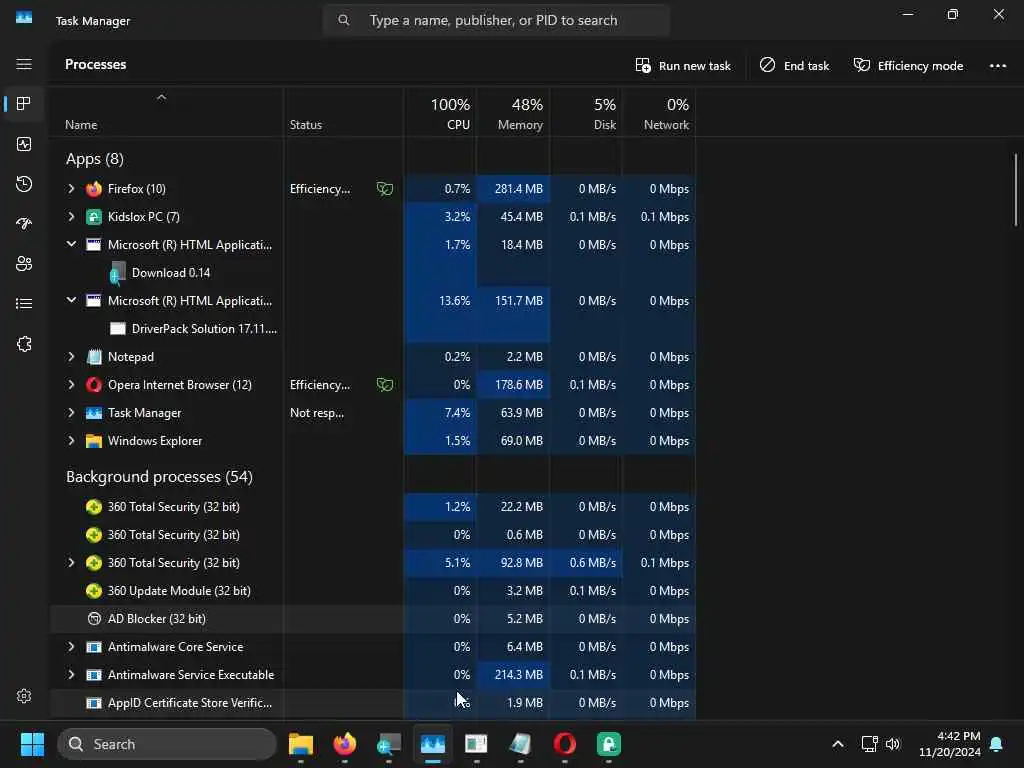Expand the Kidslox PC (7) group
This screenshot has width=1024, height=768.
[x=71, y=217]
